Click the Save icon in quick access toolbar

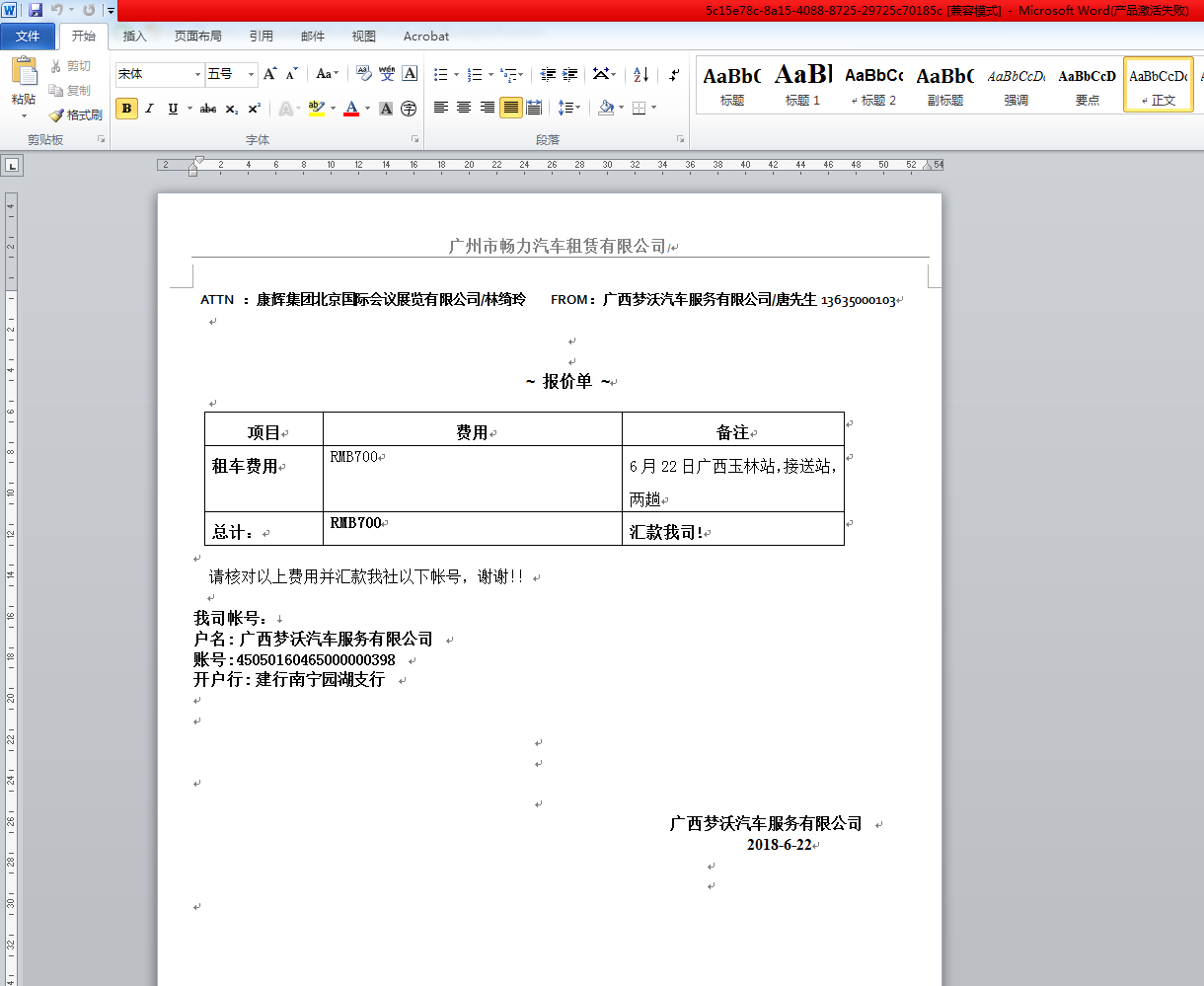click(x=36, y=10)
